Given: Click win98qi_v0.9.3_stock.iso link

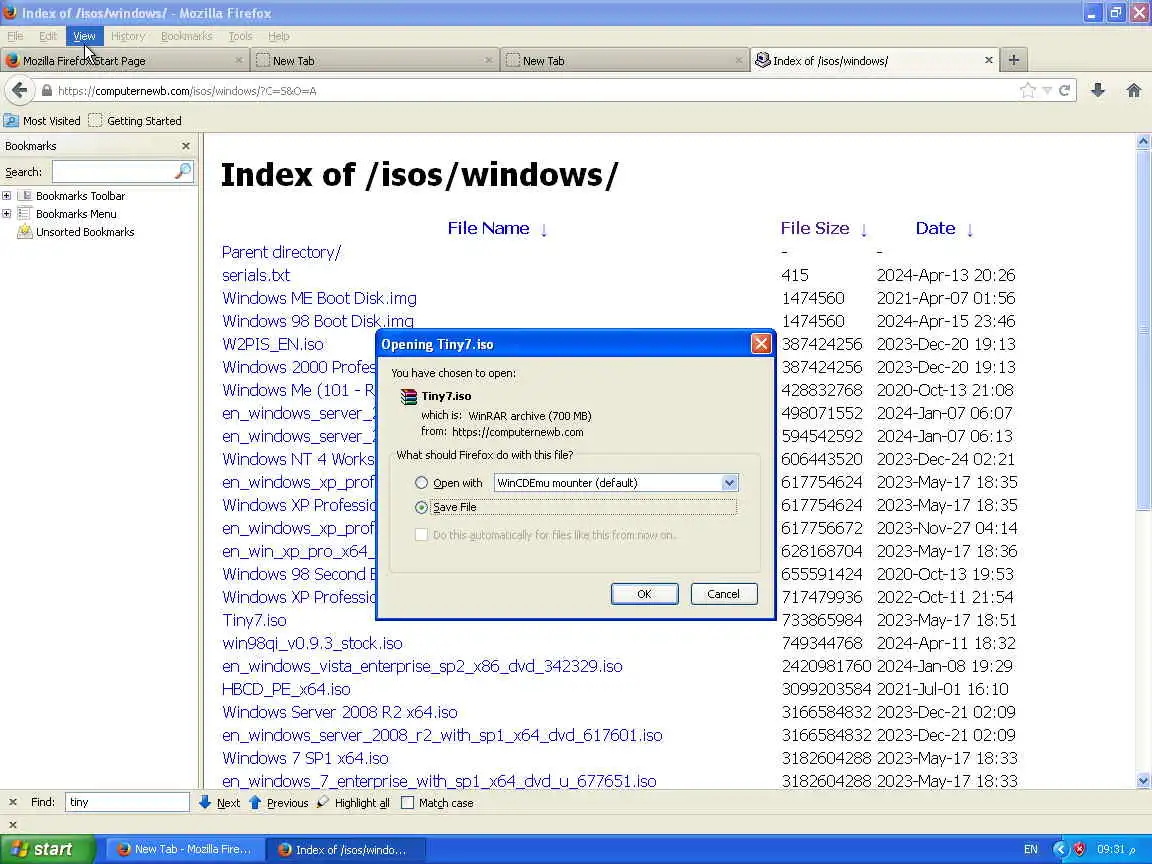Looking at the screenshot, I should [312, 643].
